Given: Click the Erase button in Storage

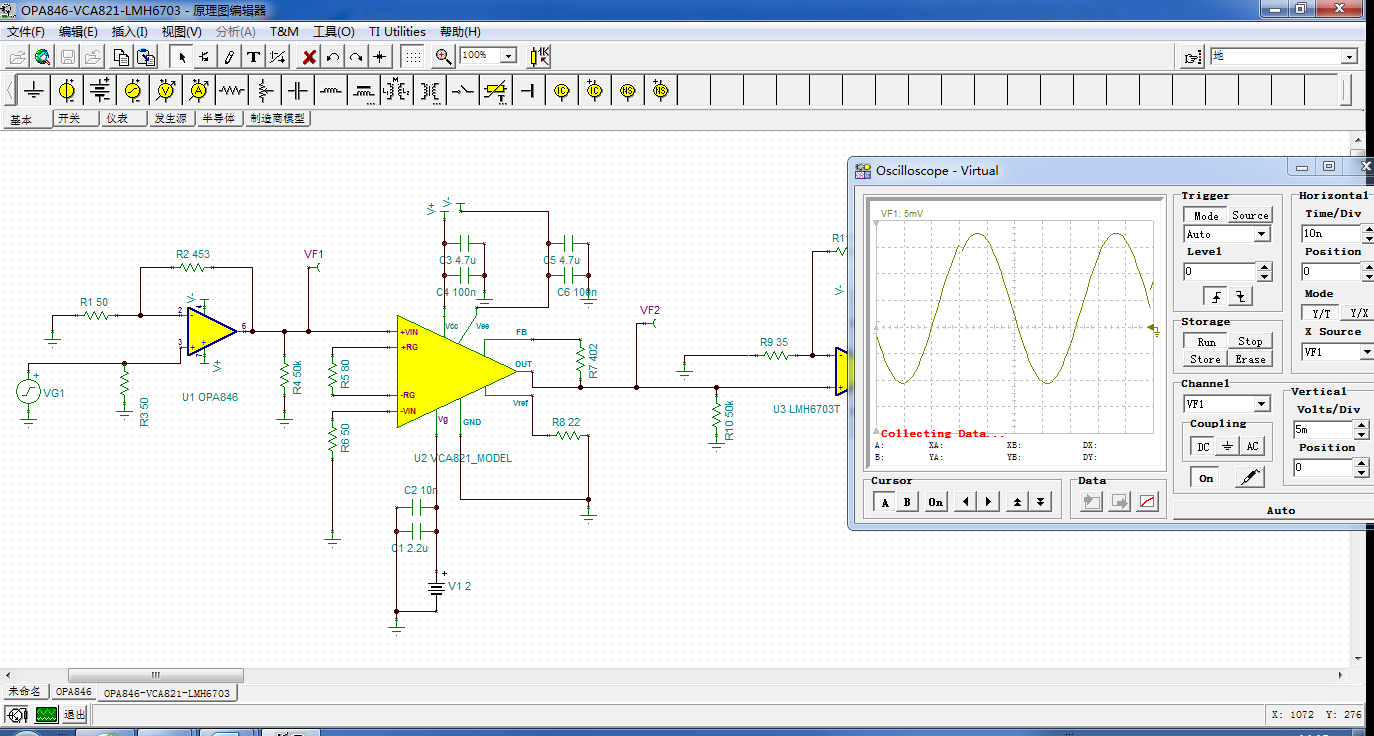Looking at the screenshot, I should coord(1250,359).
